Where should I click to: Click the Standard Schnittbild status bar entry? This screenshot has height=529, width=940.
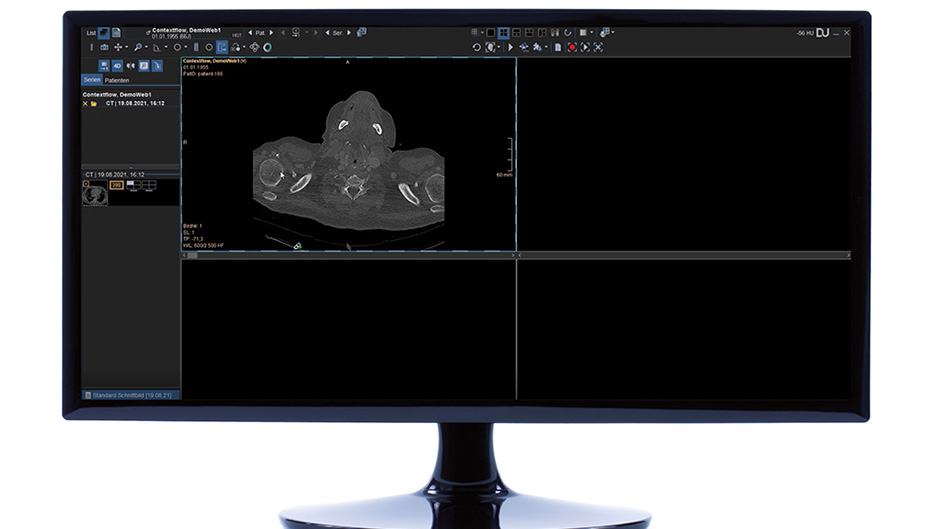click(131, 395)
